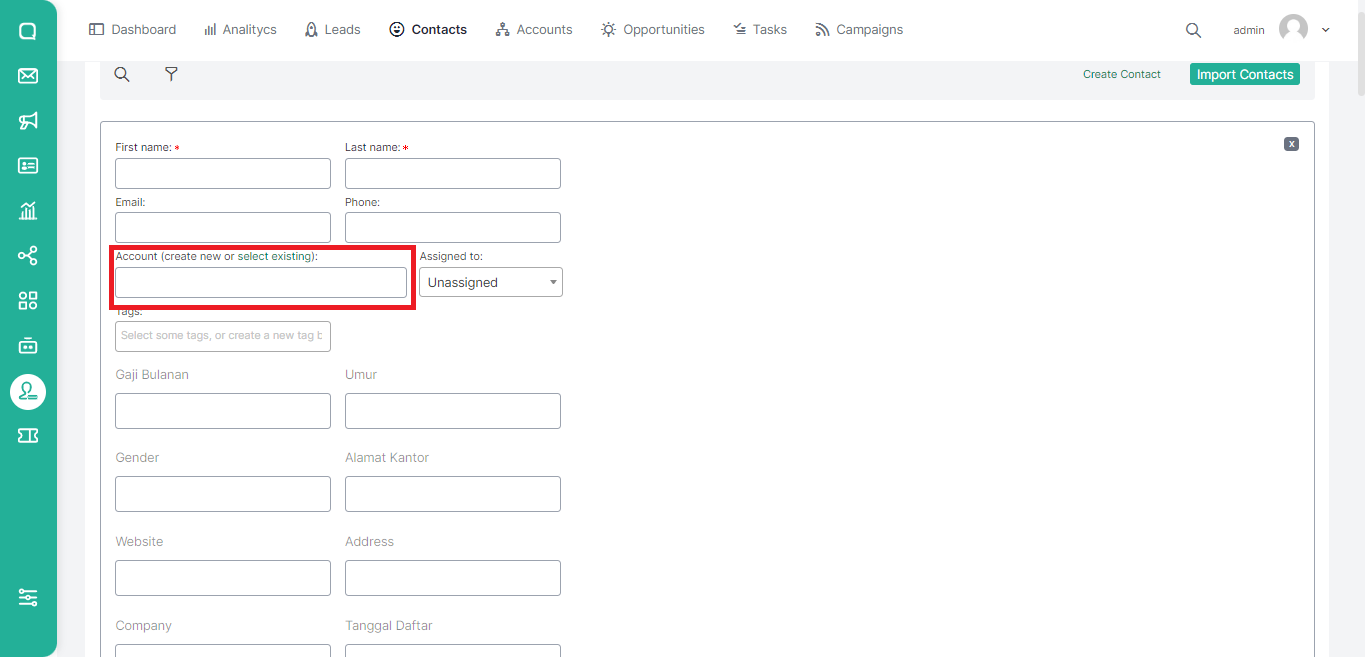The height and width of the screenshot is (657, 1365).
Task: Open the apps grid icon in sidebar
Action: click(28, 301)
